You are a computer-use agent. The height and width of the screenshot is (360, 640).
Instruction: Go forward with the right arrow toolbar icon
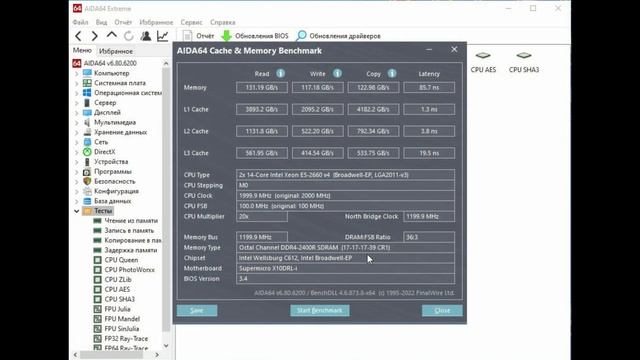(95, 36)
